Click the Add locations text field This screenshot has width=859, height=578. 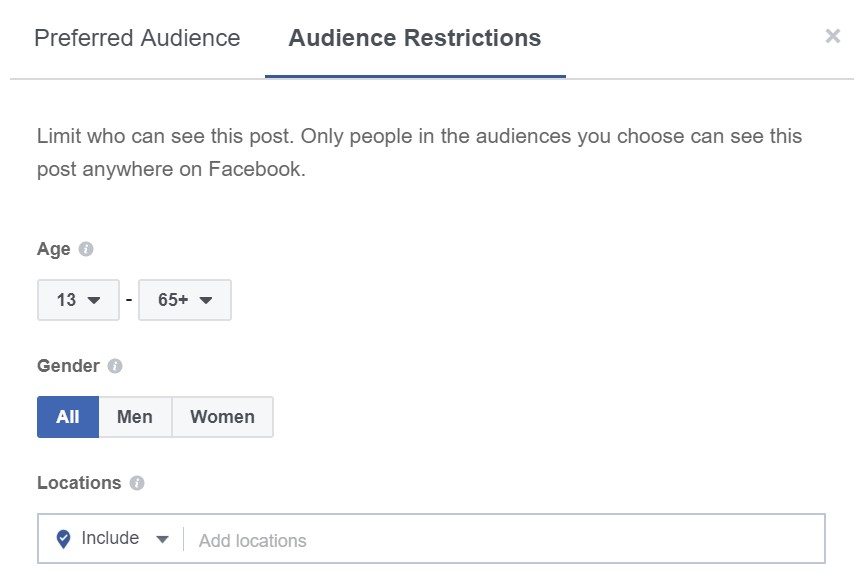click(504, 541)
